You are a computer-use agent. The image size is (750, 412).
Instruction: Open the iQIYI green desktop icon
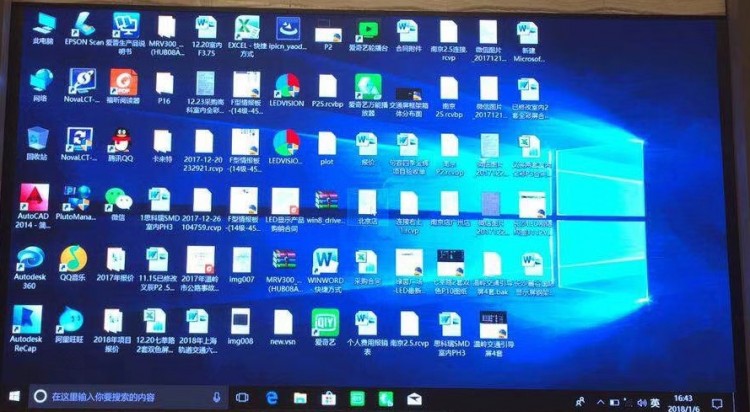[x=323, y=321]
